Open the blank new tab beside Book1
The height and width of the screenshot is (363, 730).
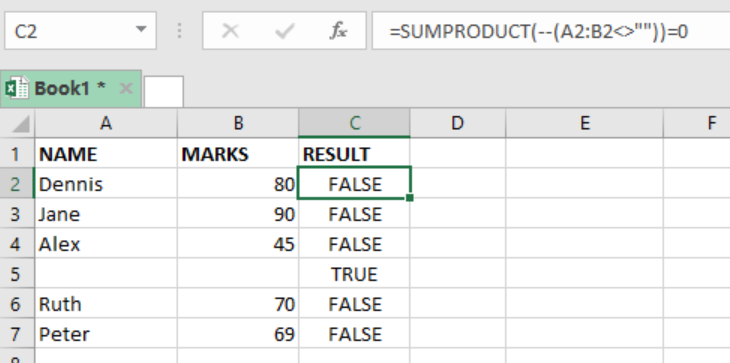click(163, 91)
